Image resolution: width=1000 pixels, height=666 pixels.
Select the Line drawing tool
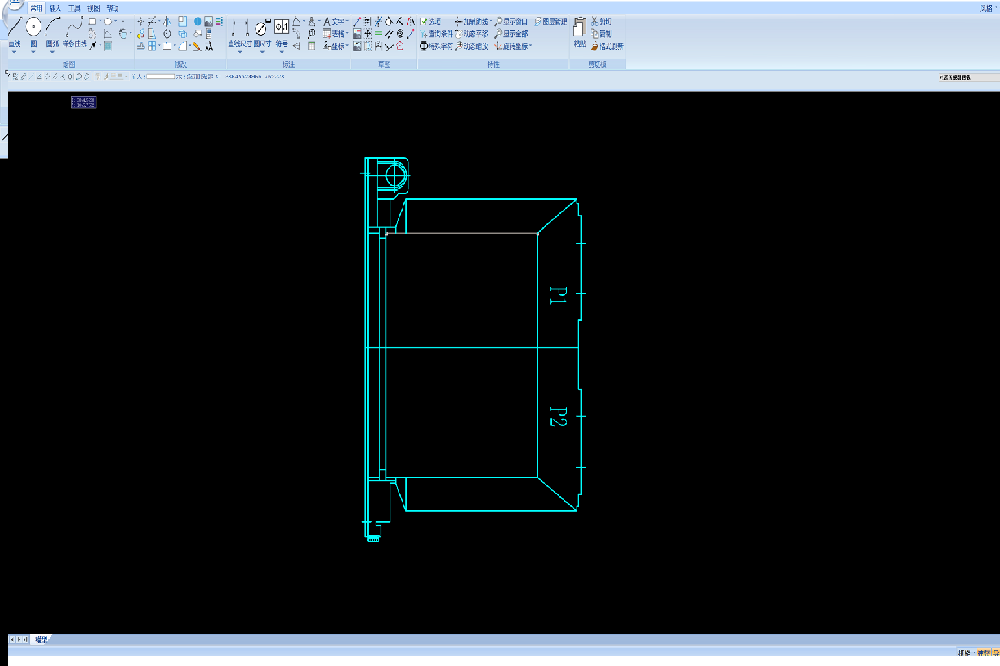tap(15, 27)
